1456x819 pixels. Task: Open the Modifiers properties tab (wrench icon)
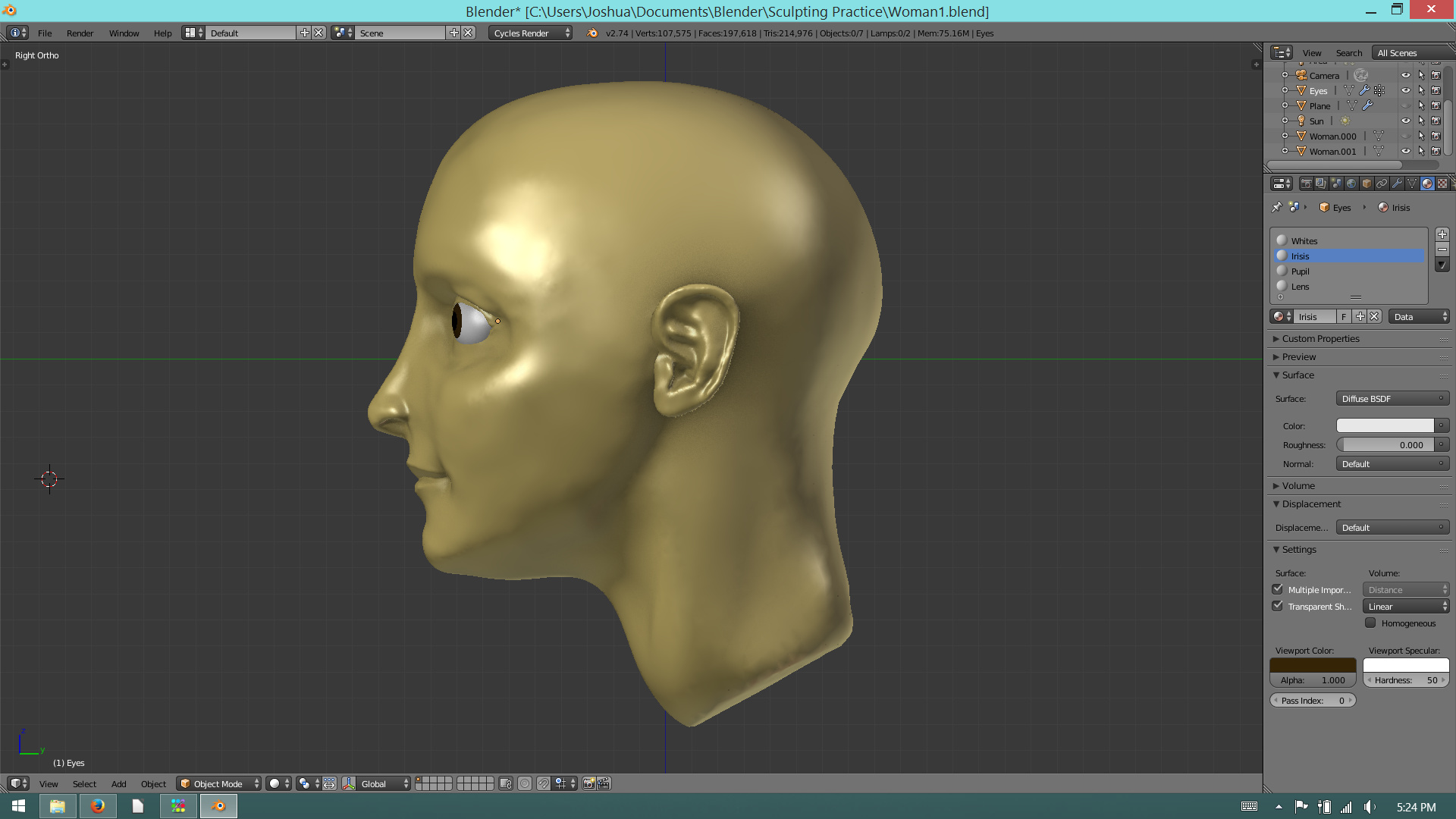pyautogui.click(x=1397, y=184)
